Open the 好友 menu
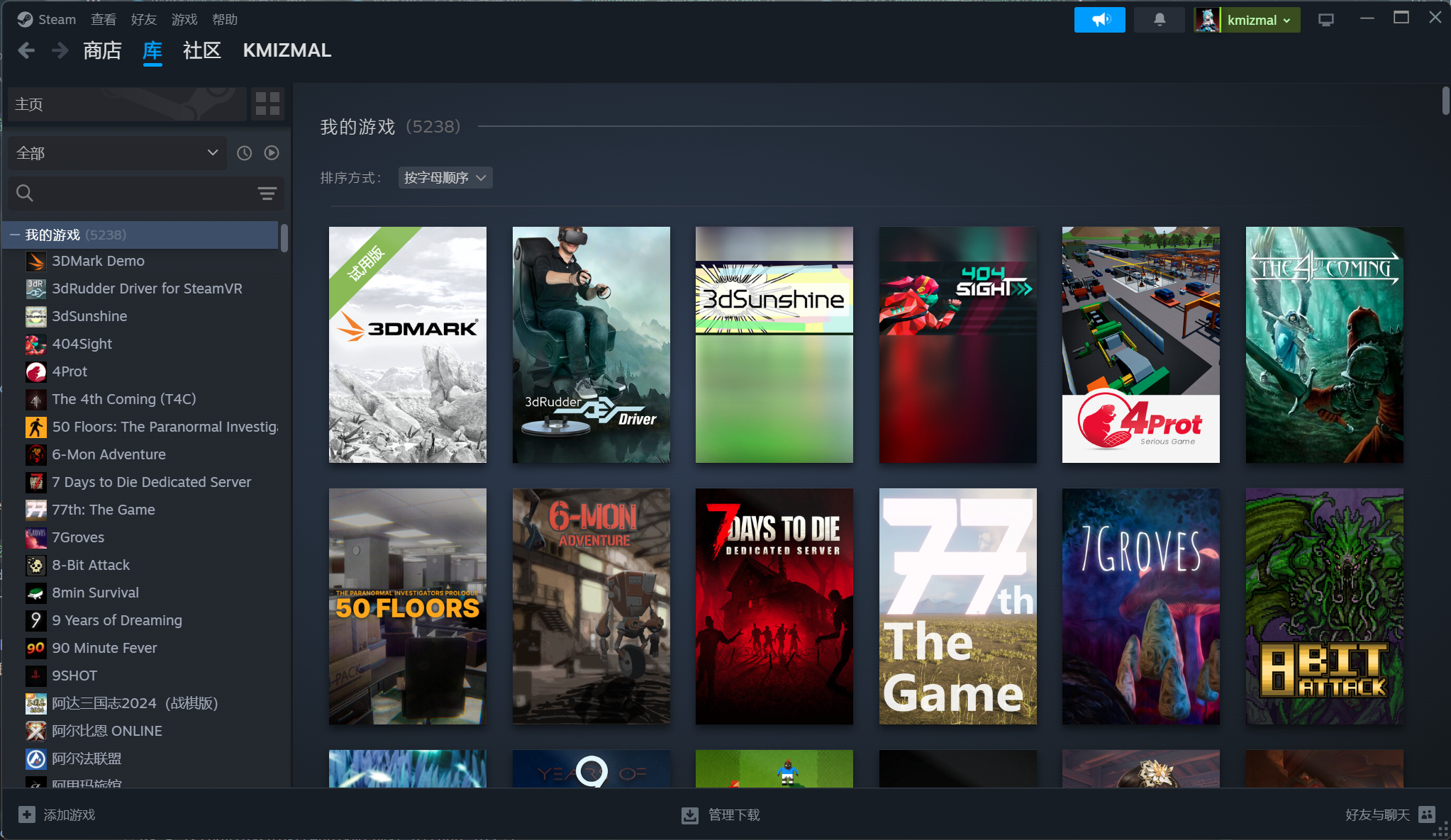This screenshot has width=1451, height=840. coord(144,20)
